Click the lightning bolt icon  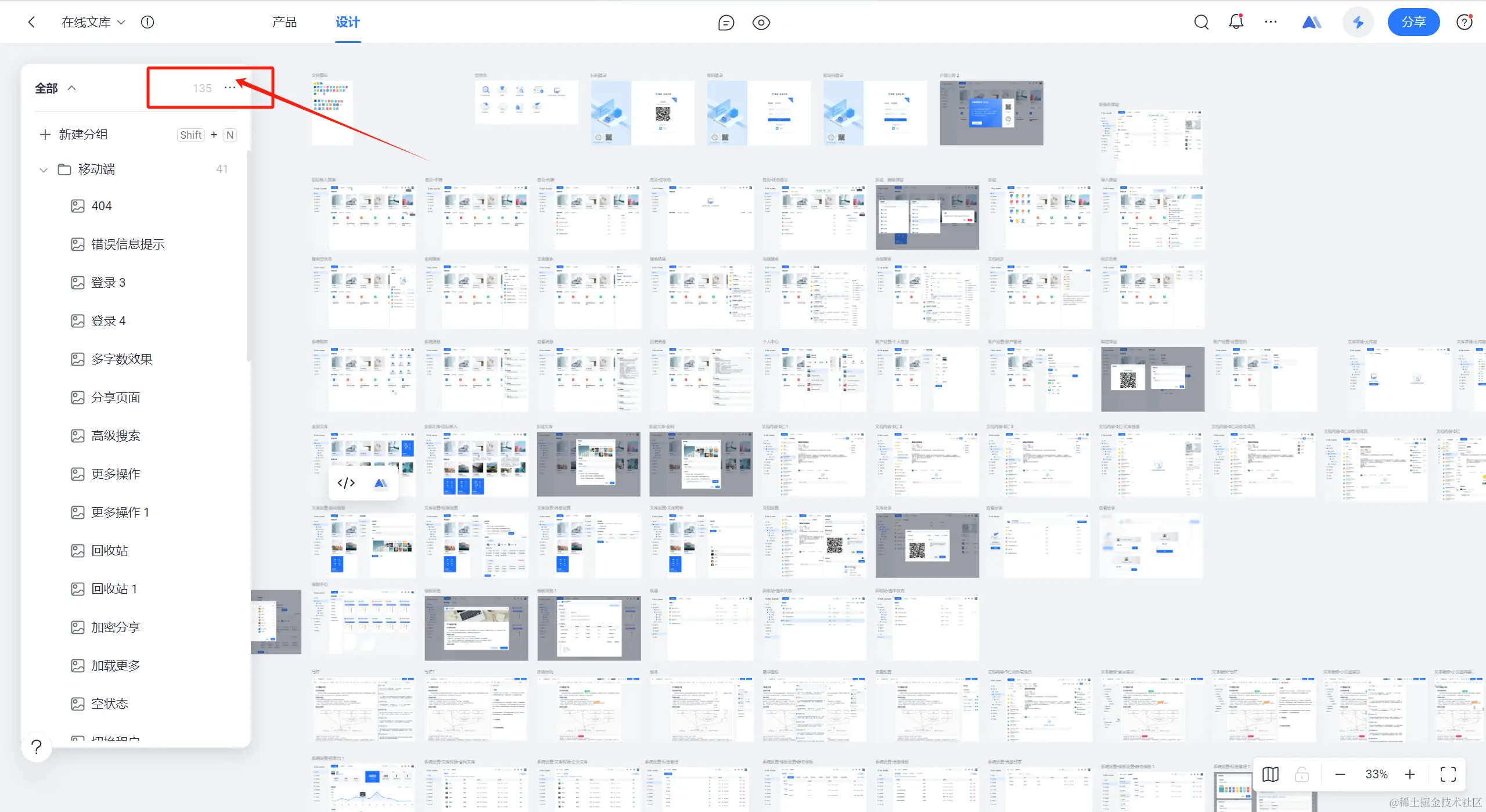(1358, 22)
